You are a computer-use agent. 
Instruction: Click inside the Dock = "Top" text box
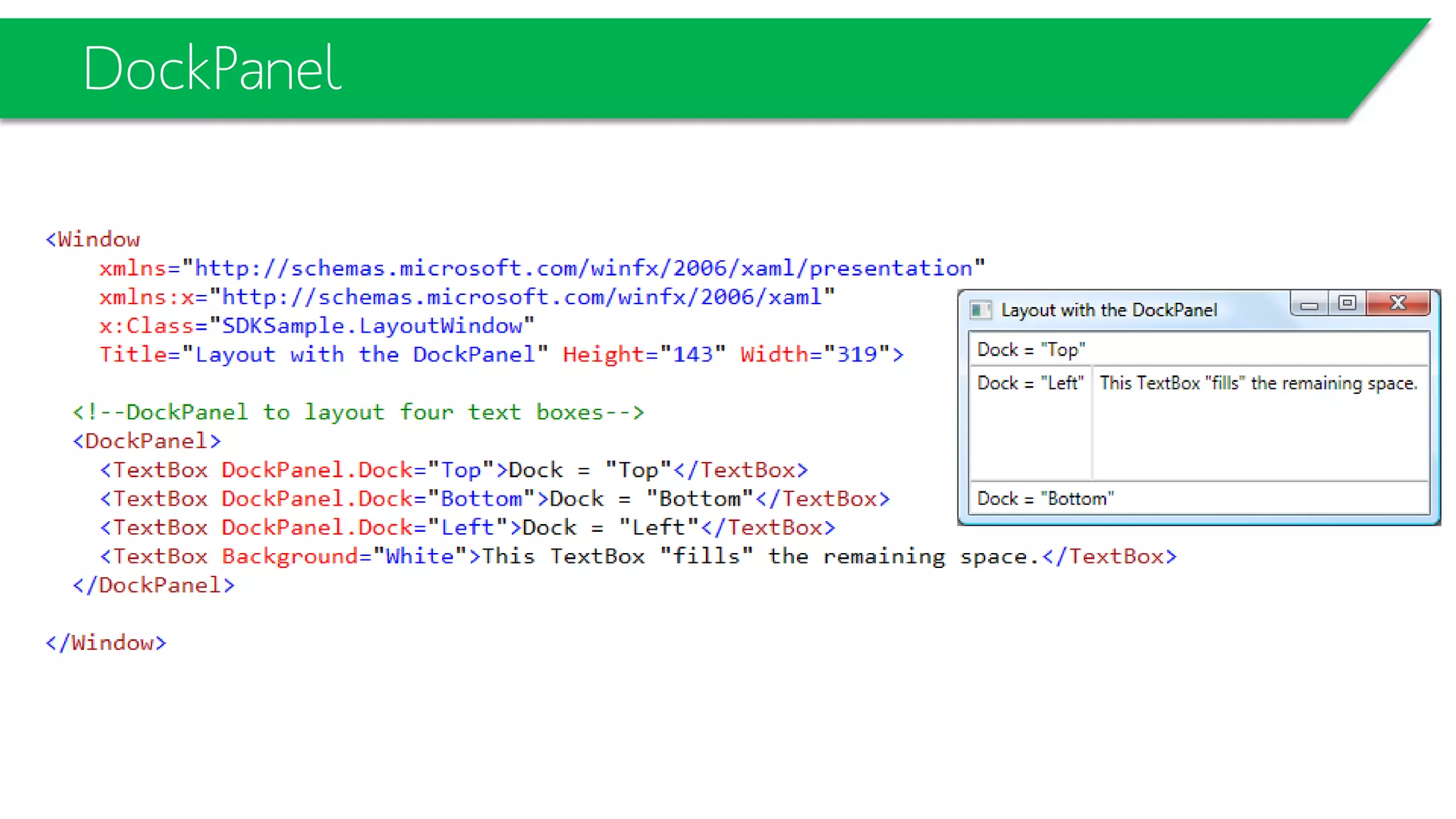point(1199,350)
